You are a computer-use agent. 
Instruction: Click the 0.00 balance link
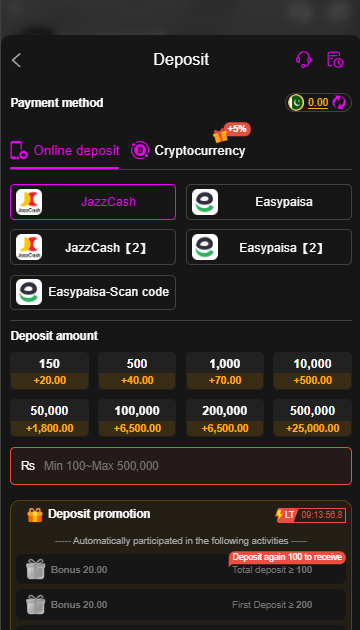[318, 102]
